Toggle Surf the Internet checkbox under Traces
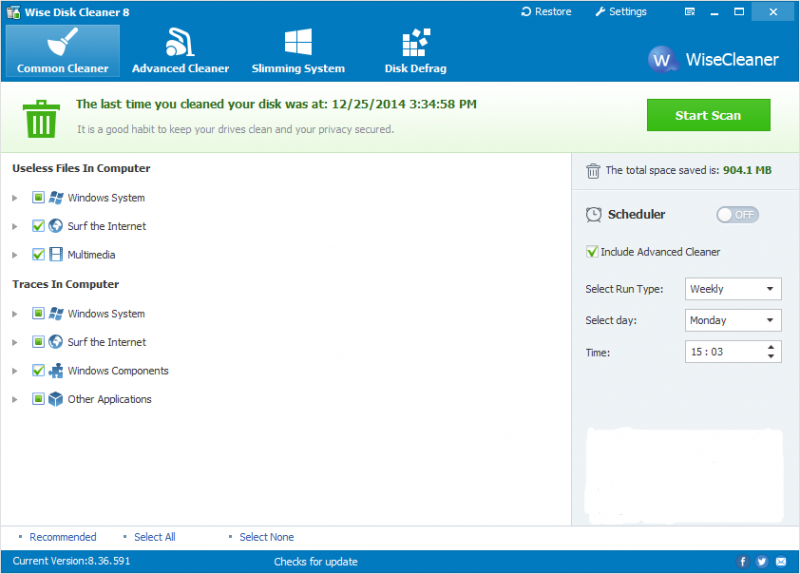Viewport: 800px width, 574px height. coord(38,342)
